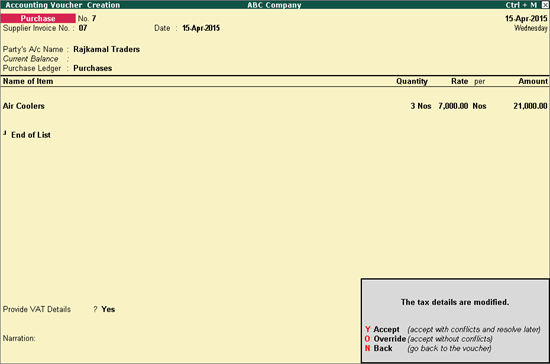Image resolution: width=550 pixels, height=364 pixels.
Task: Click the invoice Date field 15-Apr-2015
Action: pyautogui.click(x=201, y=28)
